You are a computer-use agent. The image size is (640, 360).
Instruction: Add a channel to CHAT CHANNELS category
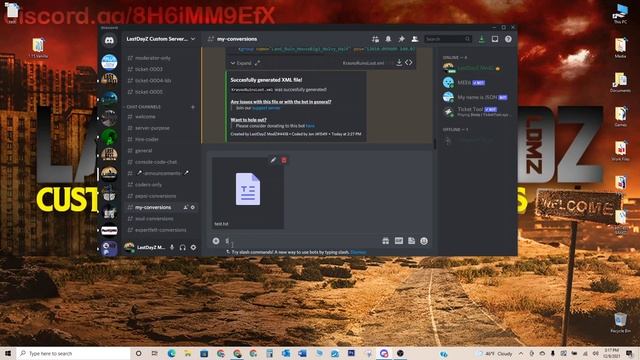tap(193, 107)
